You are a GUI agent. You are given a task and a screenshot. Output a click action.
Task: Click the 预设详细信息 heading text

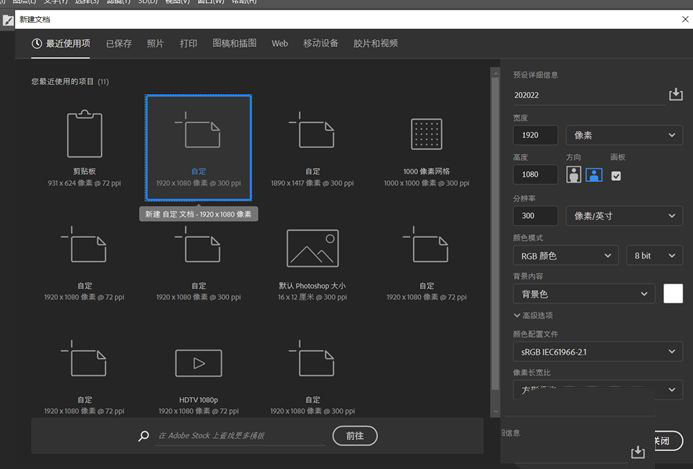(x=535, y=75)
